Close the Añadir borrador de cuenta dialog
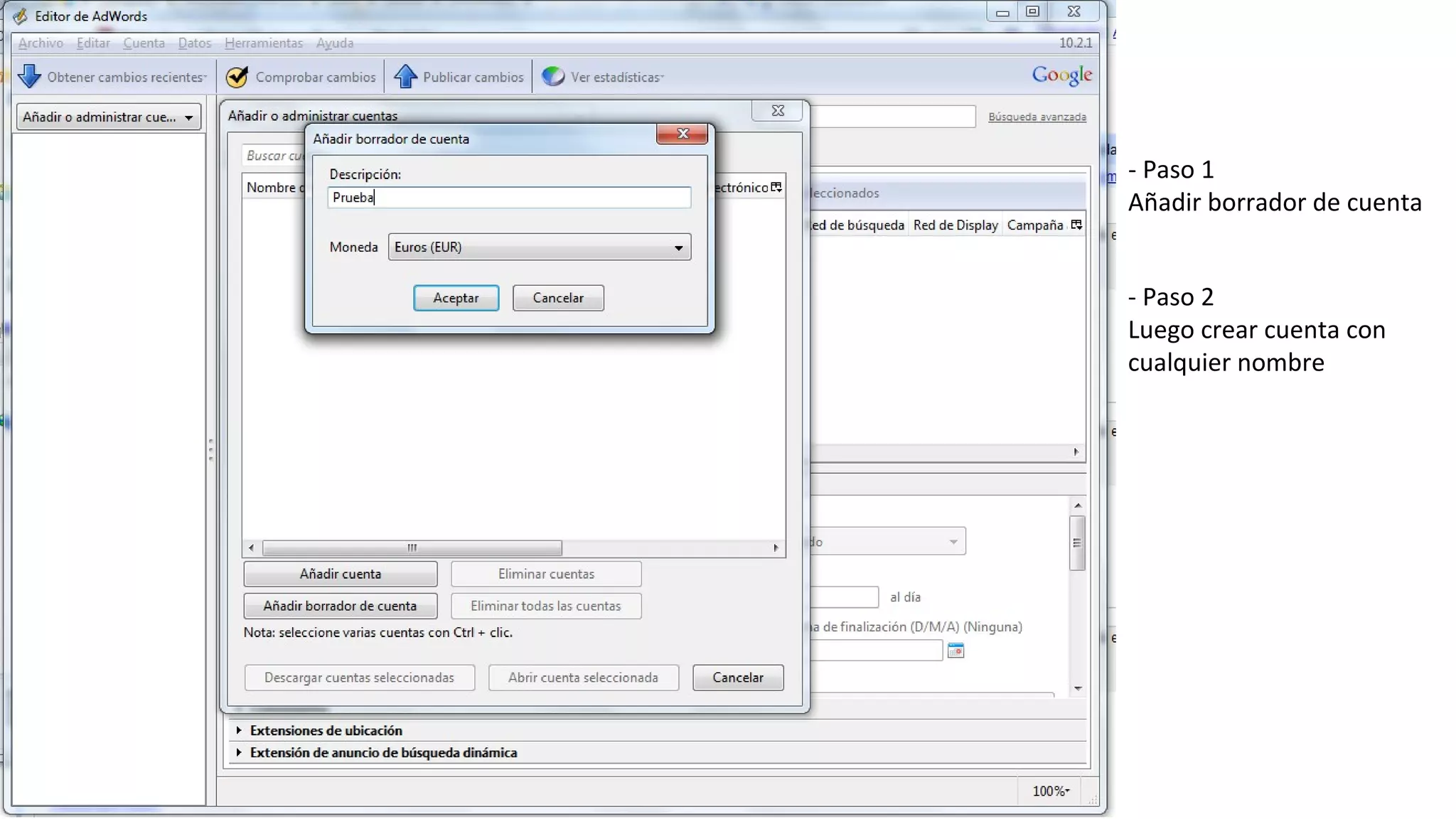Image resolution: width=1456 pixels, height=819 pixels. pos(682,134)
